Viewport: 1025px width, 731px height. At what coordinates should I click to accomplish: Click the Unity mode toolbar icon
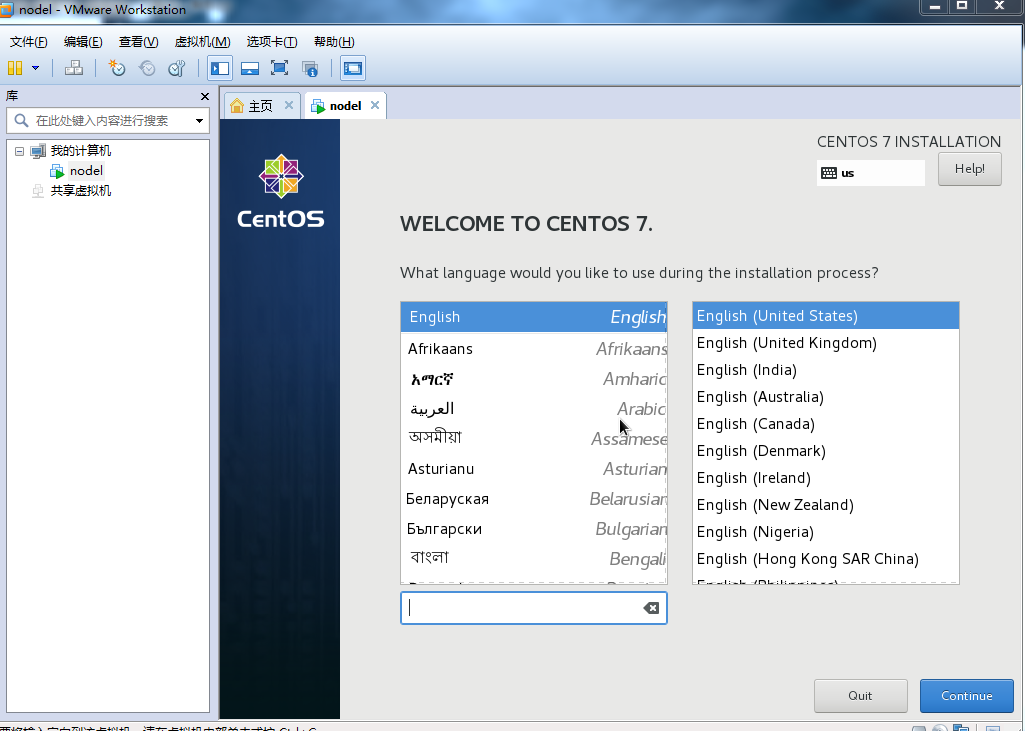tap(310, 68)
